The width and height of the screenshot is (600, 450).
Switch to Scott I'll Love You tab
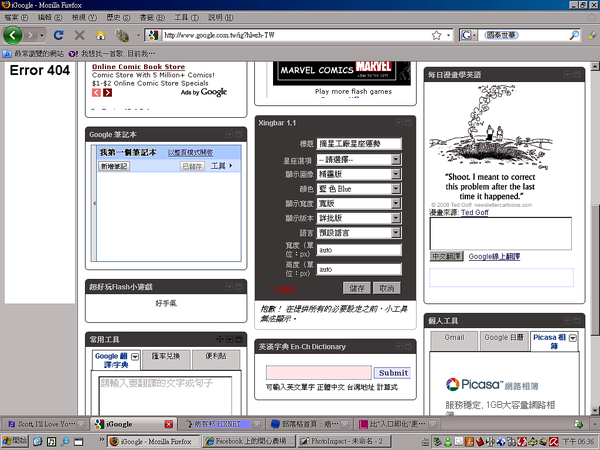pos(45,424)
